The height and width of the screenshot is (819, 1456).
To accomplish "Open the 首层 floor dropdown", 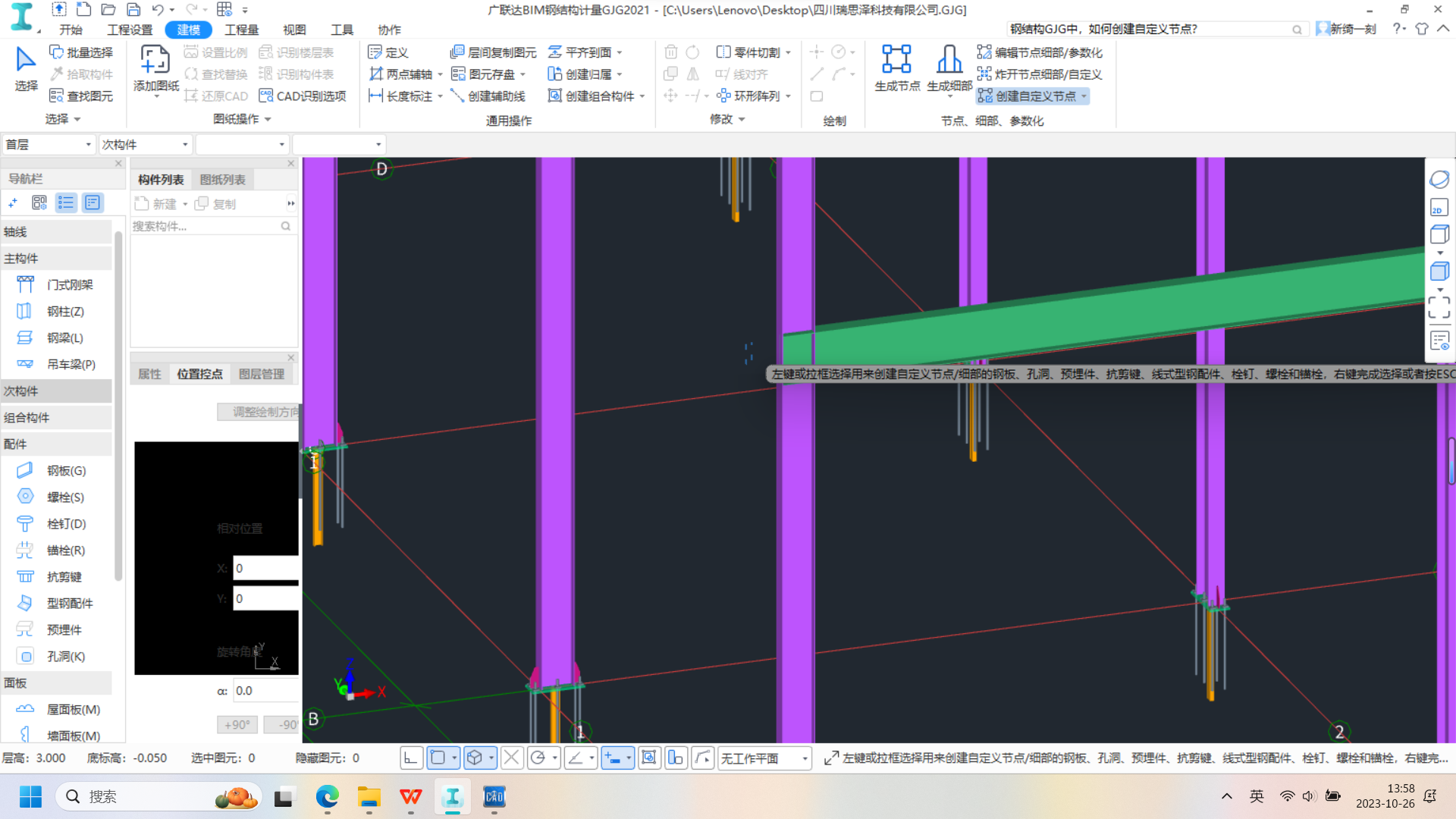I will pyautogui.click(x=49, y=144).
